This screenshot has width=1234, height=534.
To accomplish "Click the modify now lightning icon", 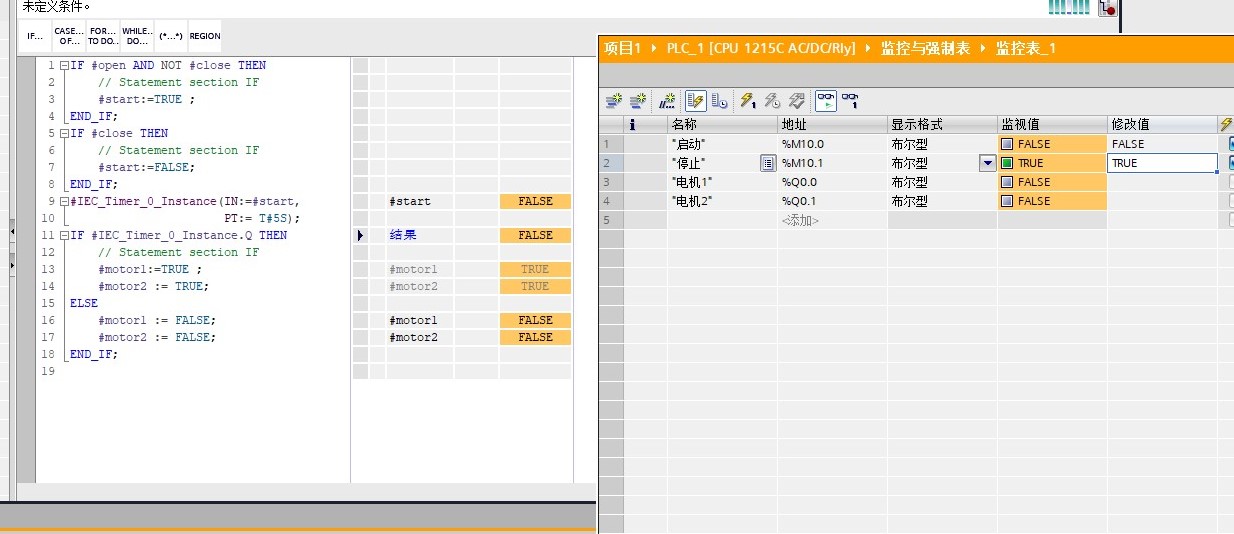I will click(747, 100).
